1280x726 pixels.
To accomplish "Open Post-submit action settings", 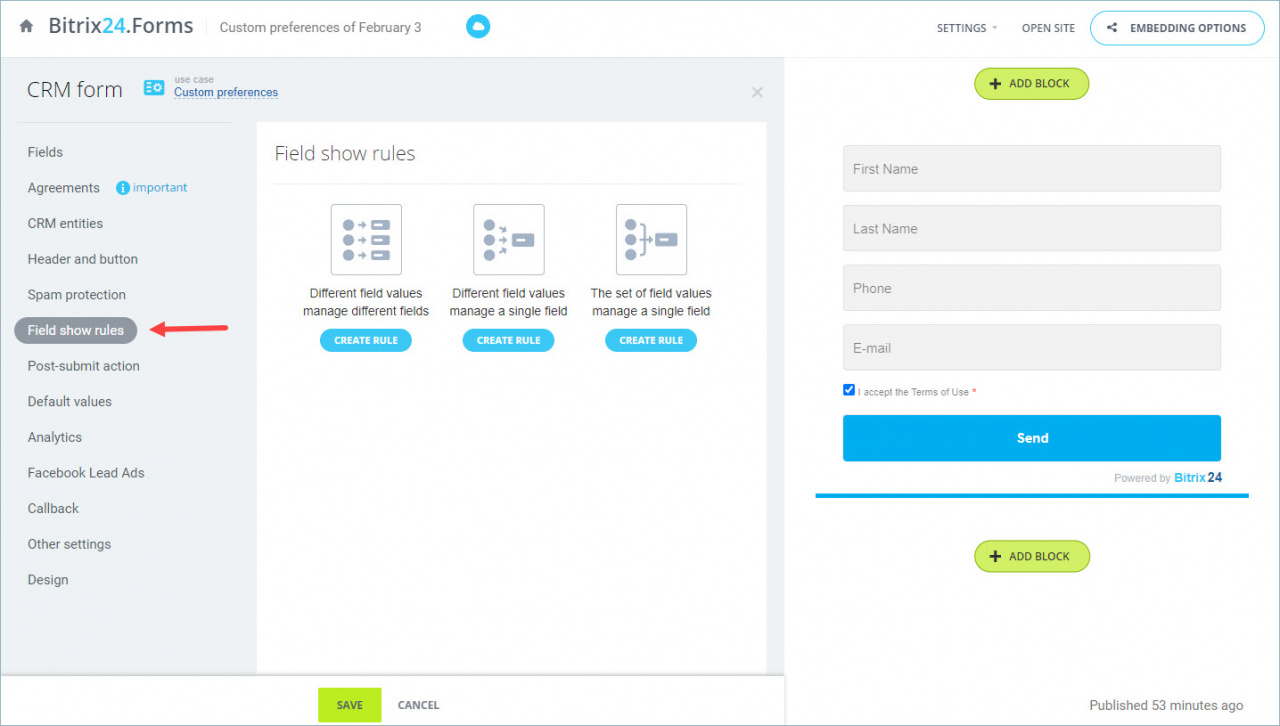I will pos(84,366).
